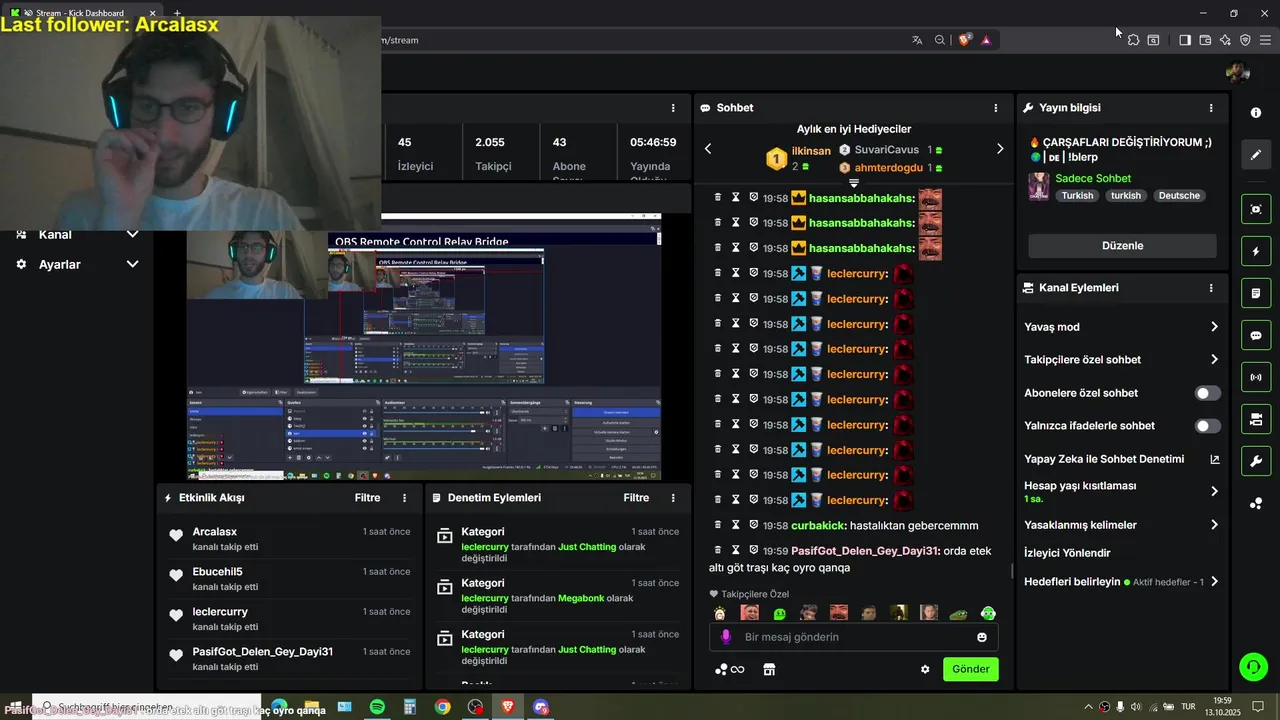Click the lightning bolt sidebar icon
This screenshot has width=1280, height=720.
pos(1256,251)
